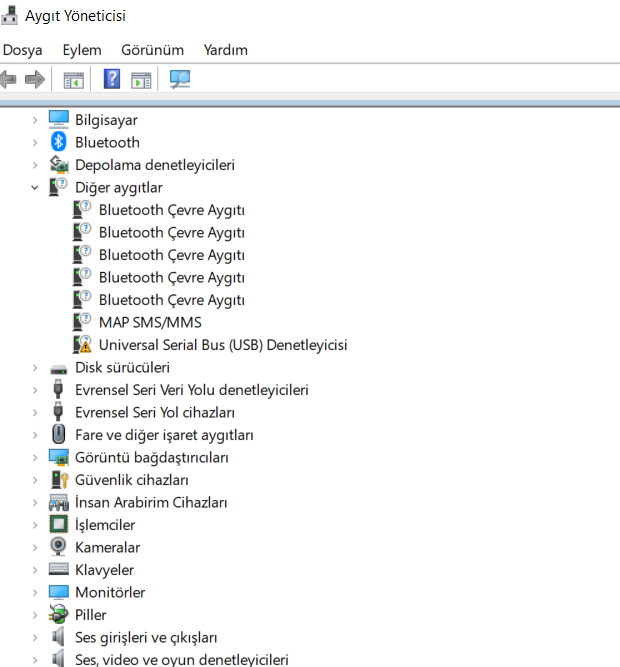This screenshot has height=667, width=620.
Task: Click the Klavyeler keyboard icon
Action: tap(59, 569)
